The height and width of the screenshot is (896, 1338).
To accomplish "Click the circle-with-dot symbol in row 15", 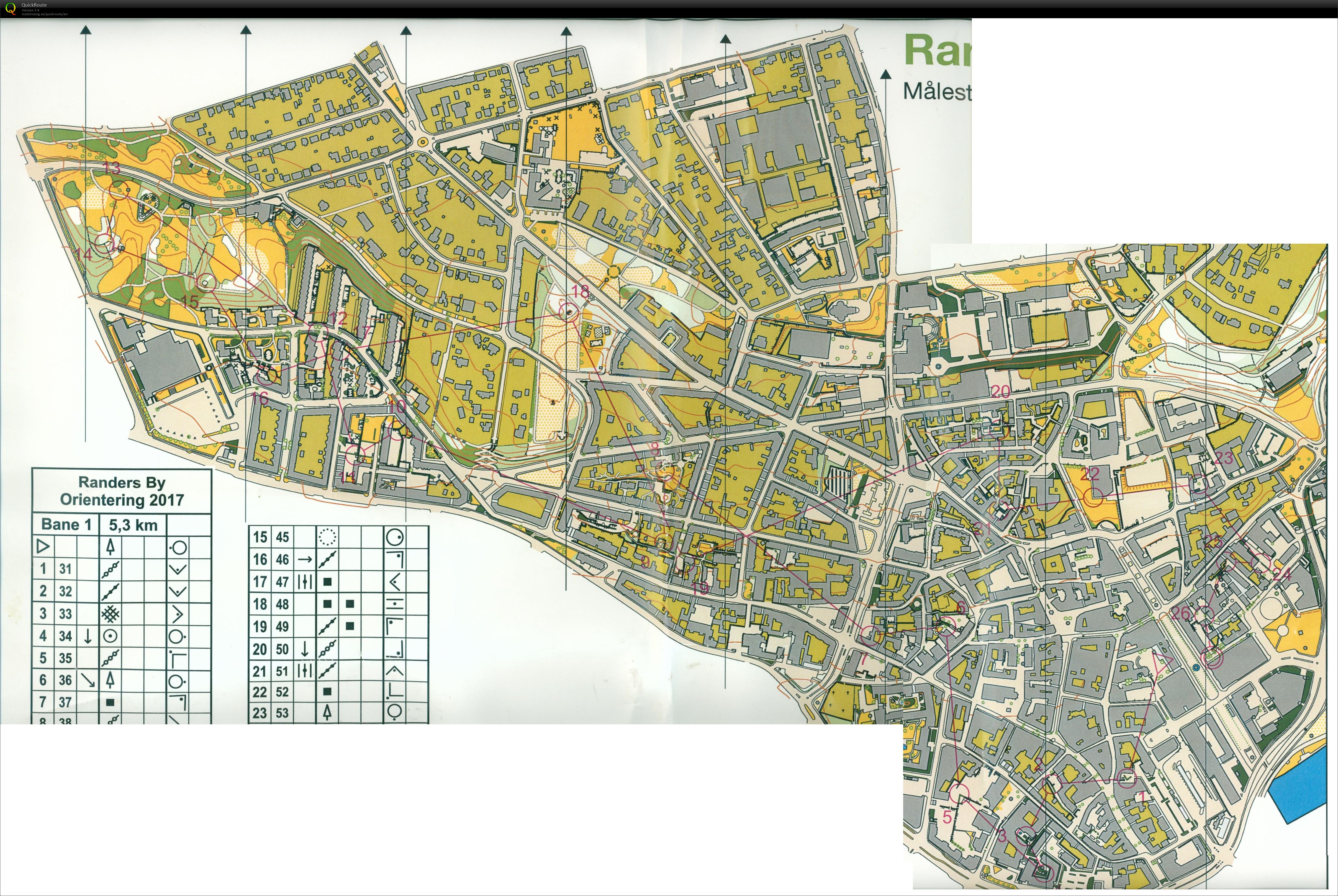I will tap(394, 537).
